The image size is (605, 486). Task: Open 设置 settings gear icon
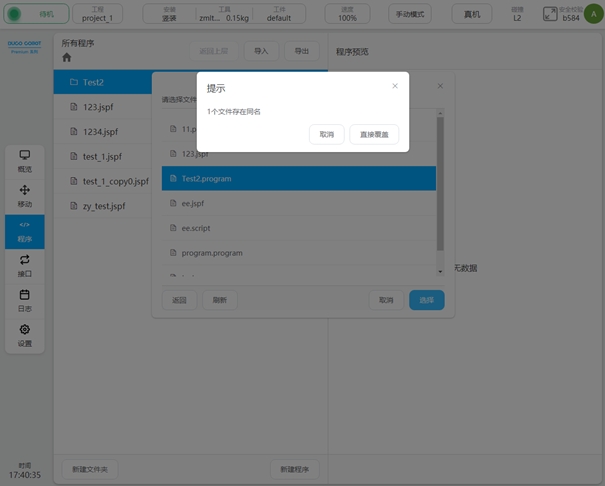25,335
